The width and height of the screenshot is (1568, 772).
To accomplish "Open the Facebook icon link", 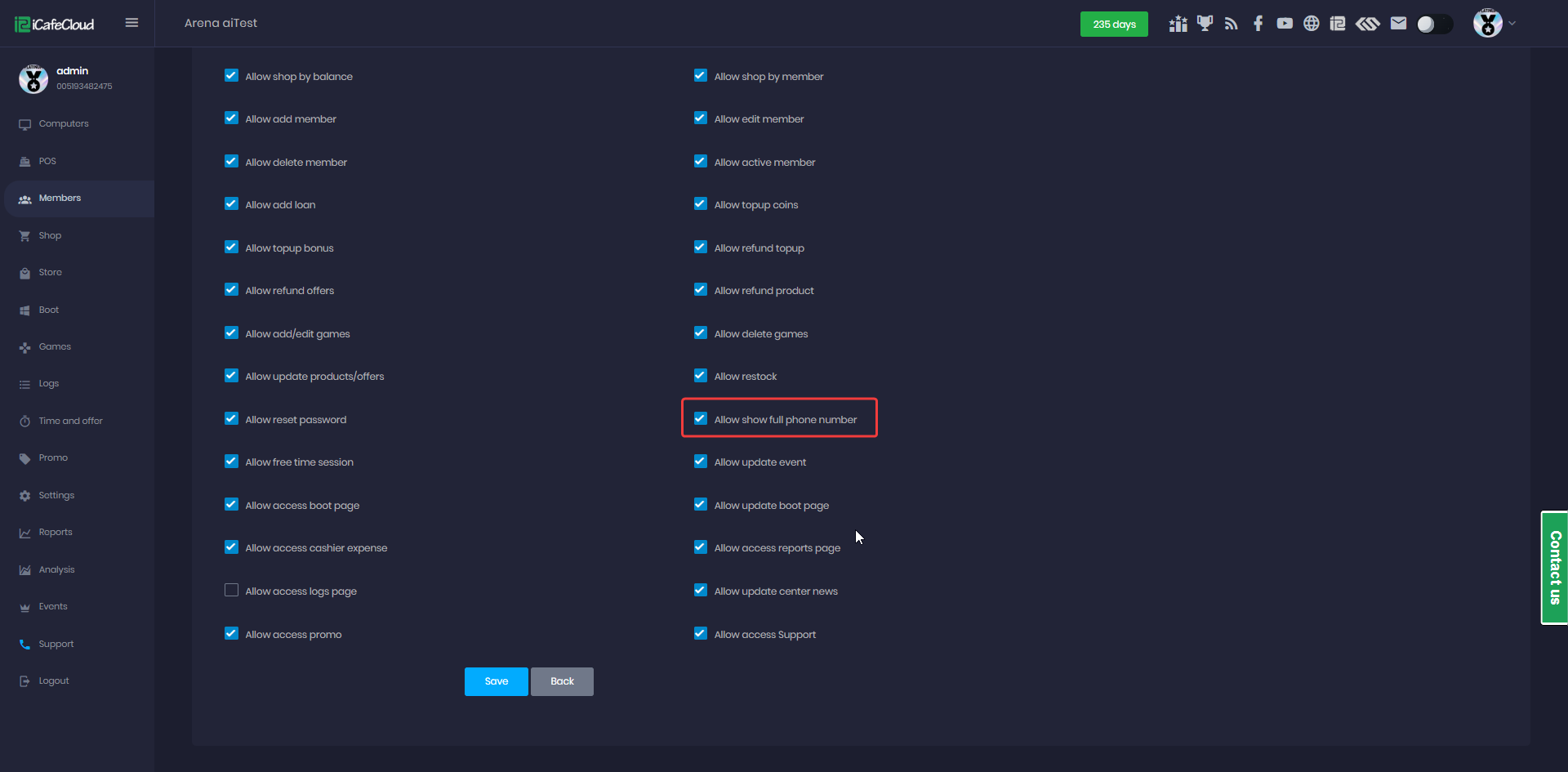I will coord(1258,24).
